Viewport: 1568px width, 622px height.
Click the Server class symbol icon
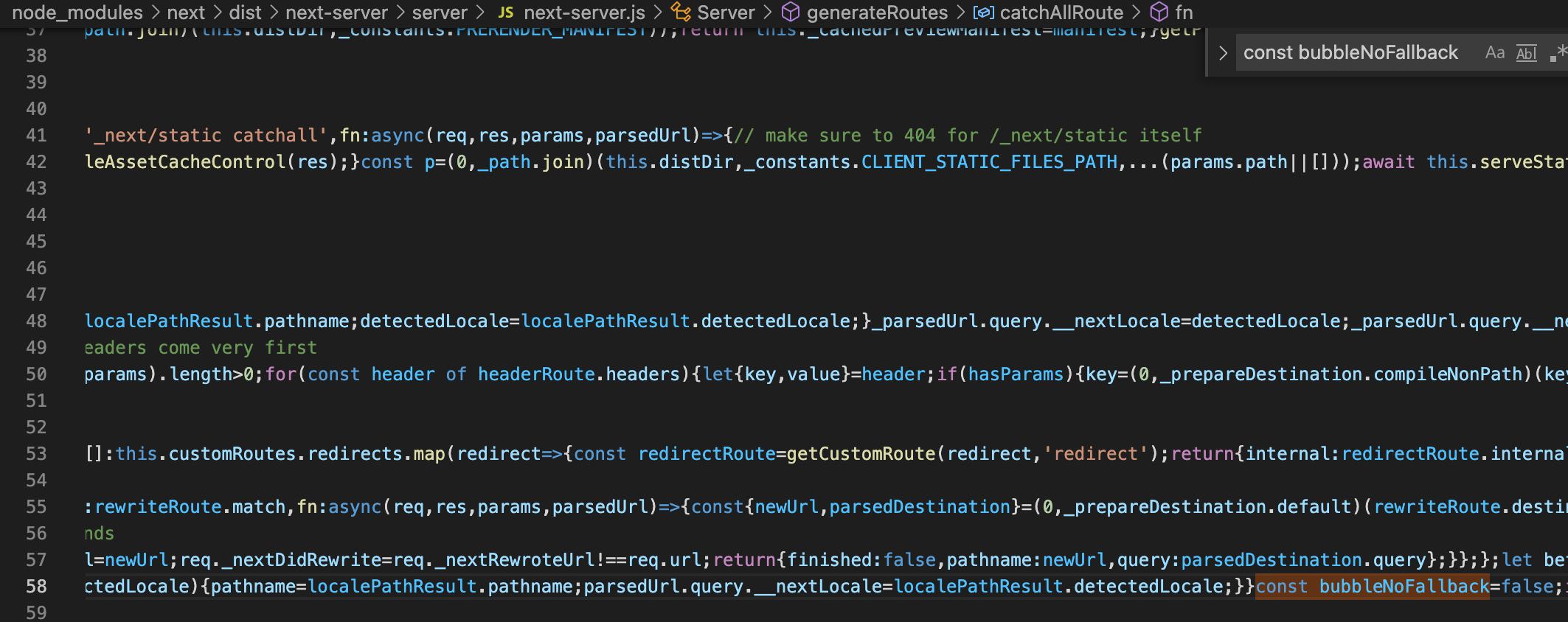tap(680, 13)
